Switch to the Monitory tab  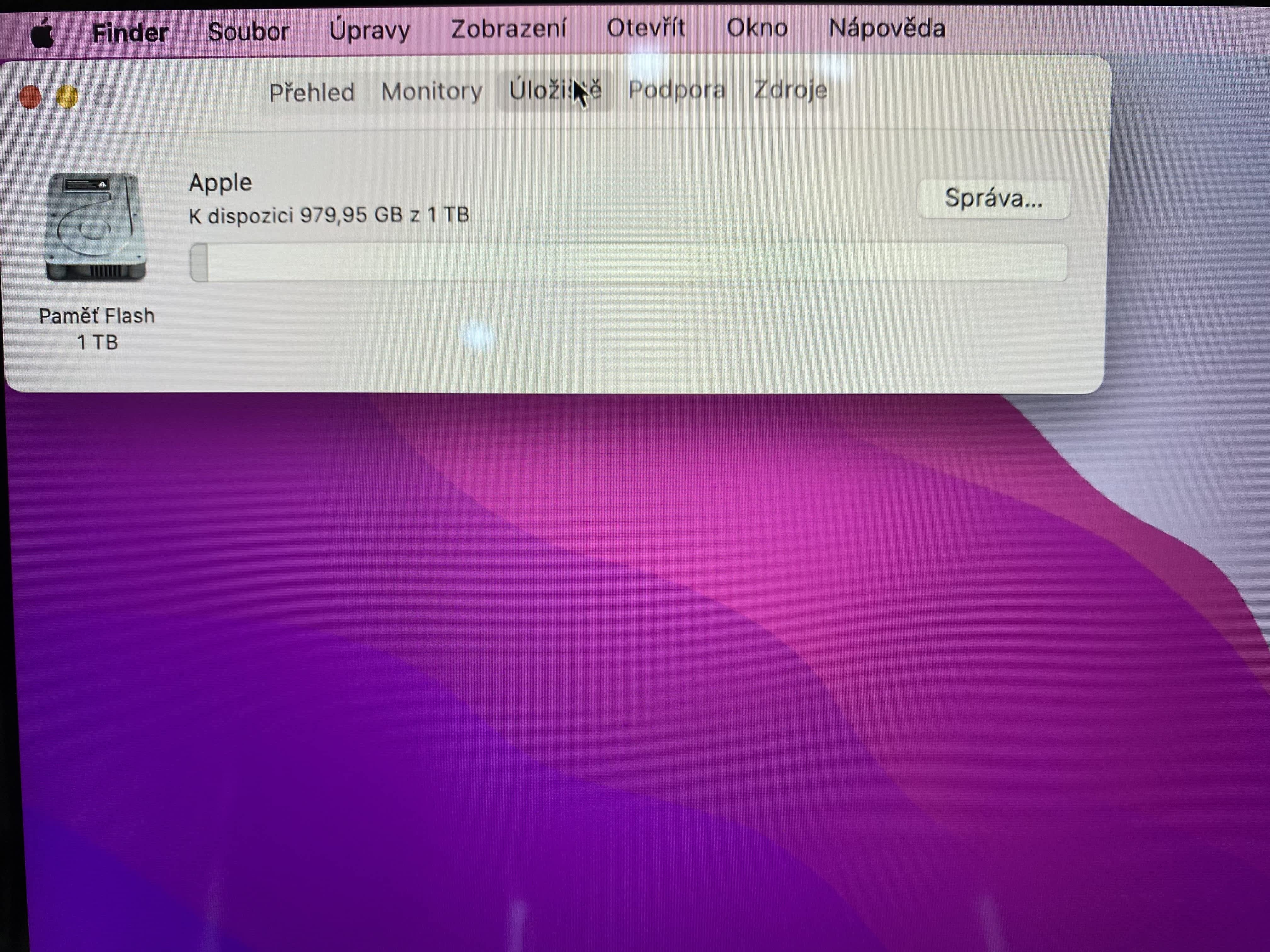(x=431, y=91)
